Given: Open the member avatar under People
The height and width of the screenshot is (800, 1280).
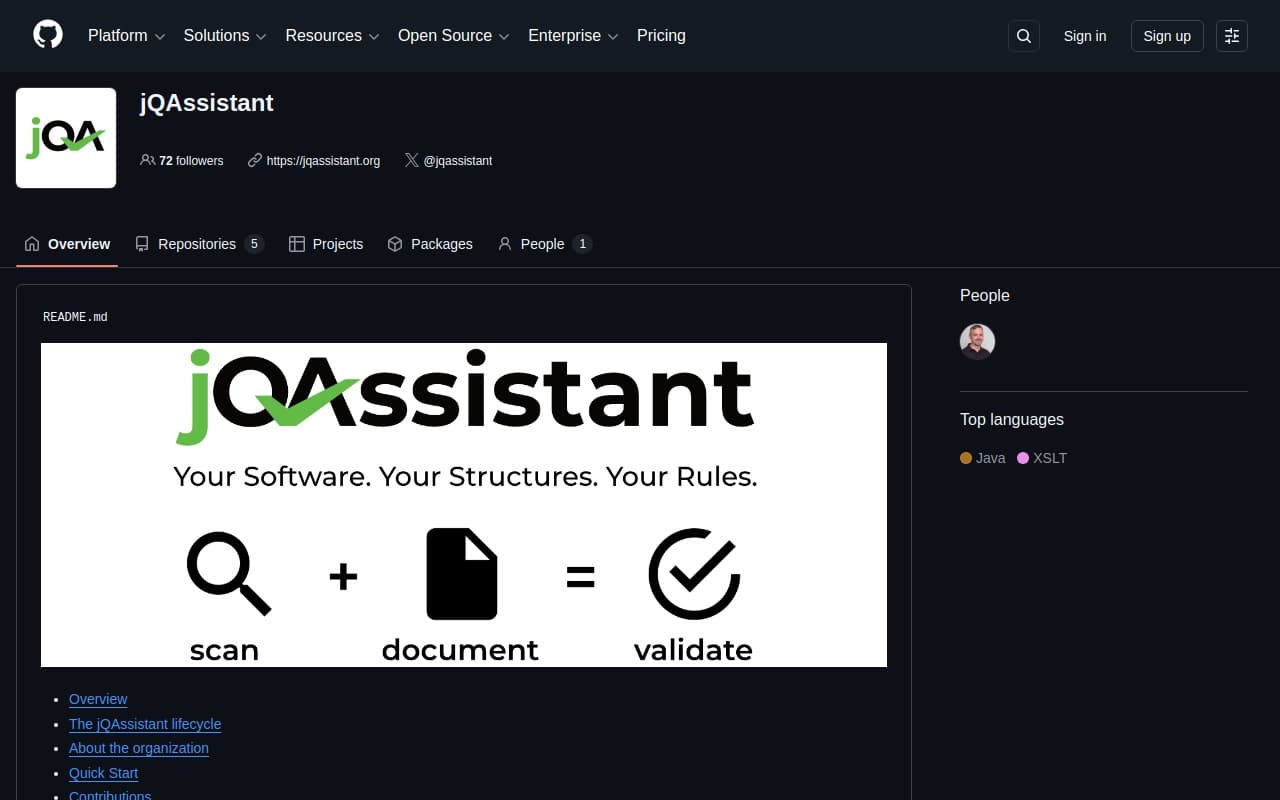Looking at the screenshot, I should [x=977, y=341].
